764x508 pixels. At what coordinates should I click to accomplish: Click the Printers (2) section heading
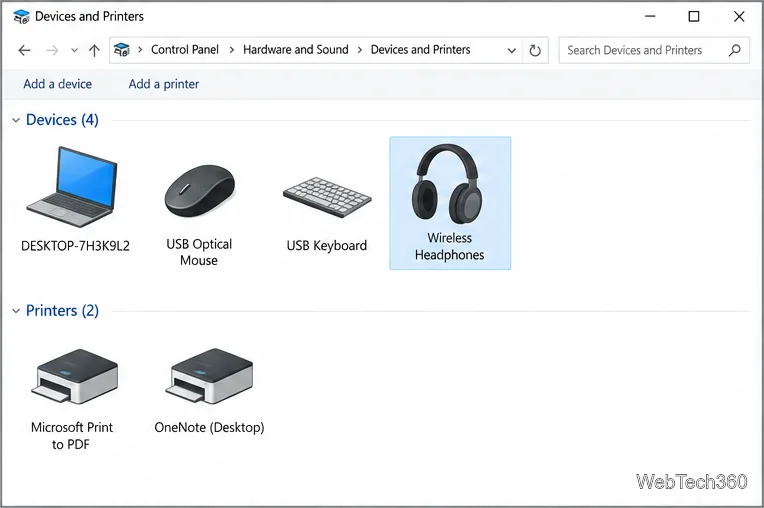(x=62, y=311)
